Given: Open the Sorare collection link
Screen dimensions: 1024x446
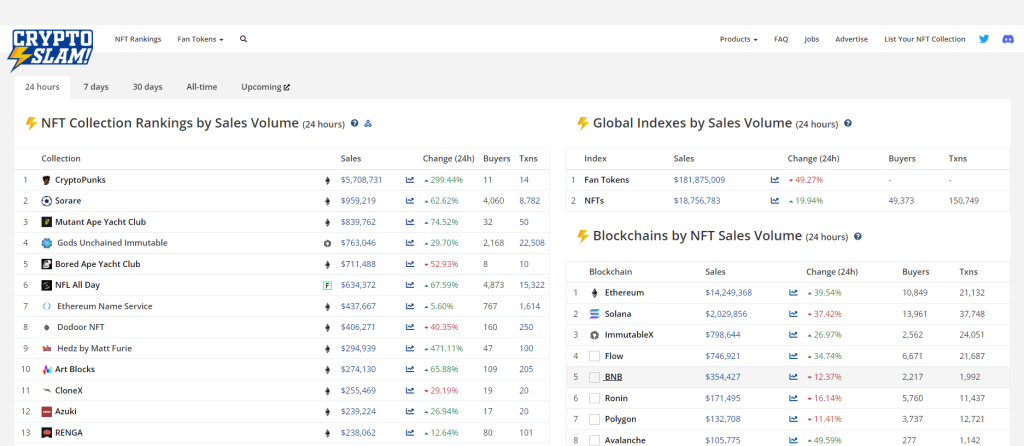Looking at the screenshot, I should tap(68, 201).
